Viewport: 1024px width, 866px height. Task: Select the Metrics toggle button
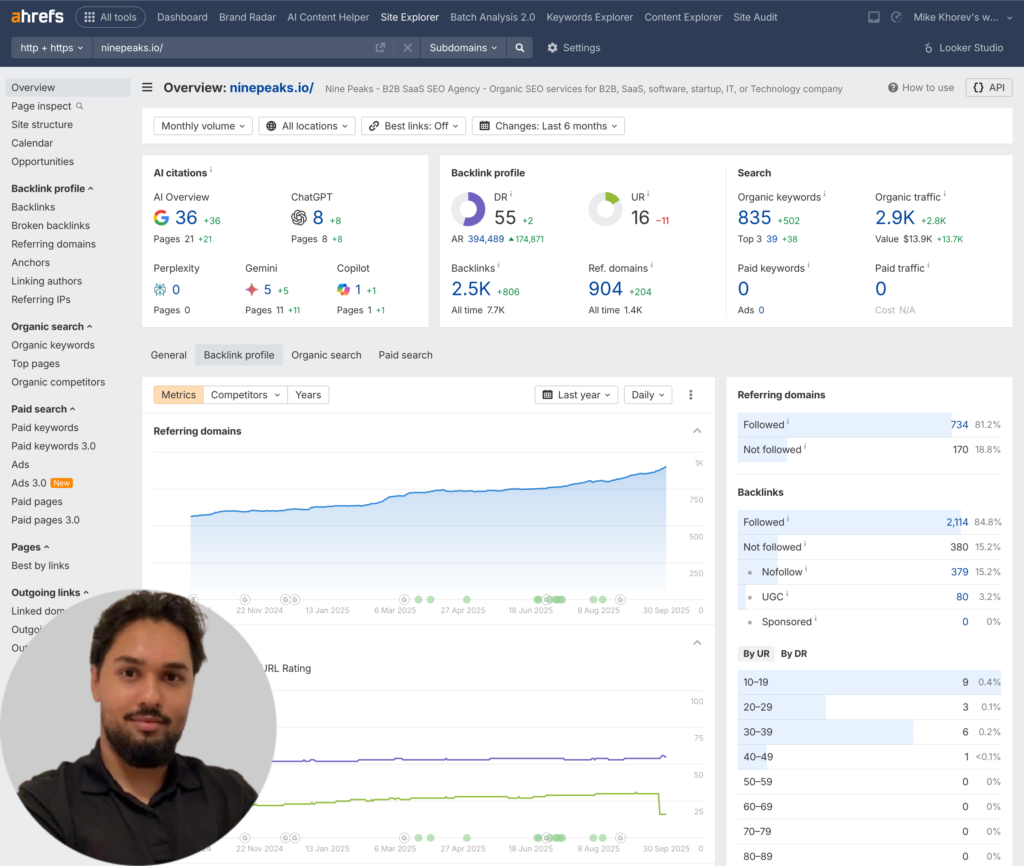178,395
